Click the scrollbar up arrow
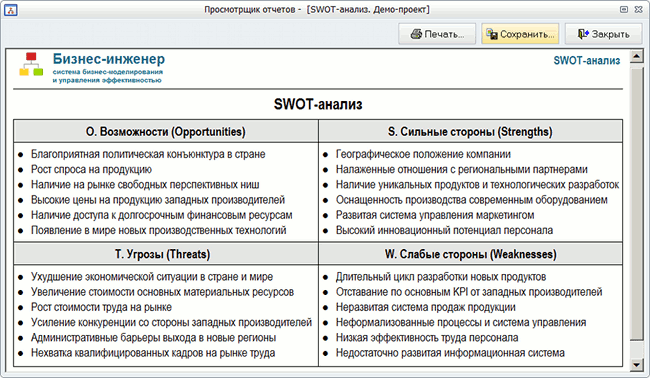This screenshot has width=650, height=378. tap(636, 56)
